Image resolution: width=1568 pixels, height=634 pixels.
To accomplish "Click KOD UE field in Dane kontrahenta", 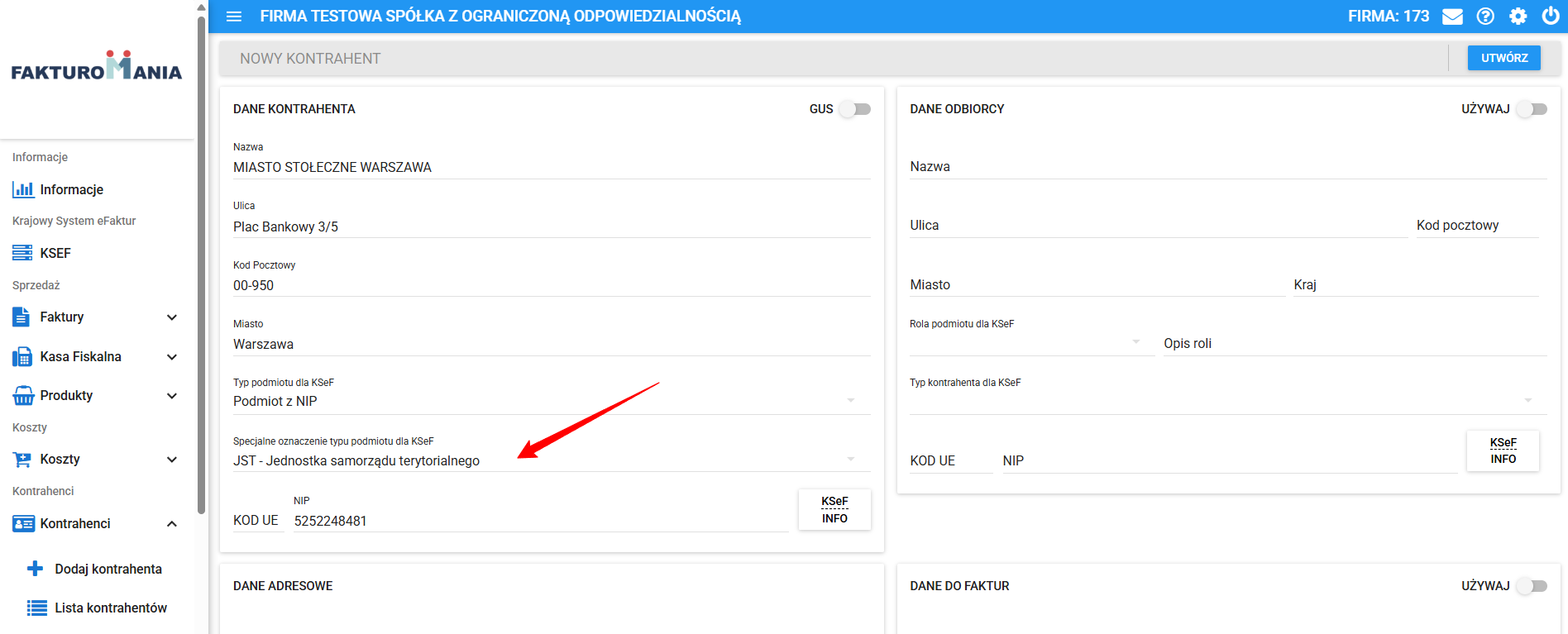I will point(258,520).
